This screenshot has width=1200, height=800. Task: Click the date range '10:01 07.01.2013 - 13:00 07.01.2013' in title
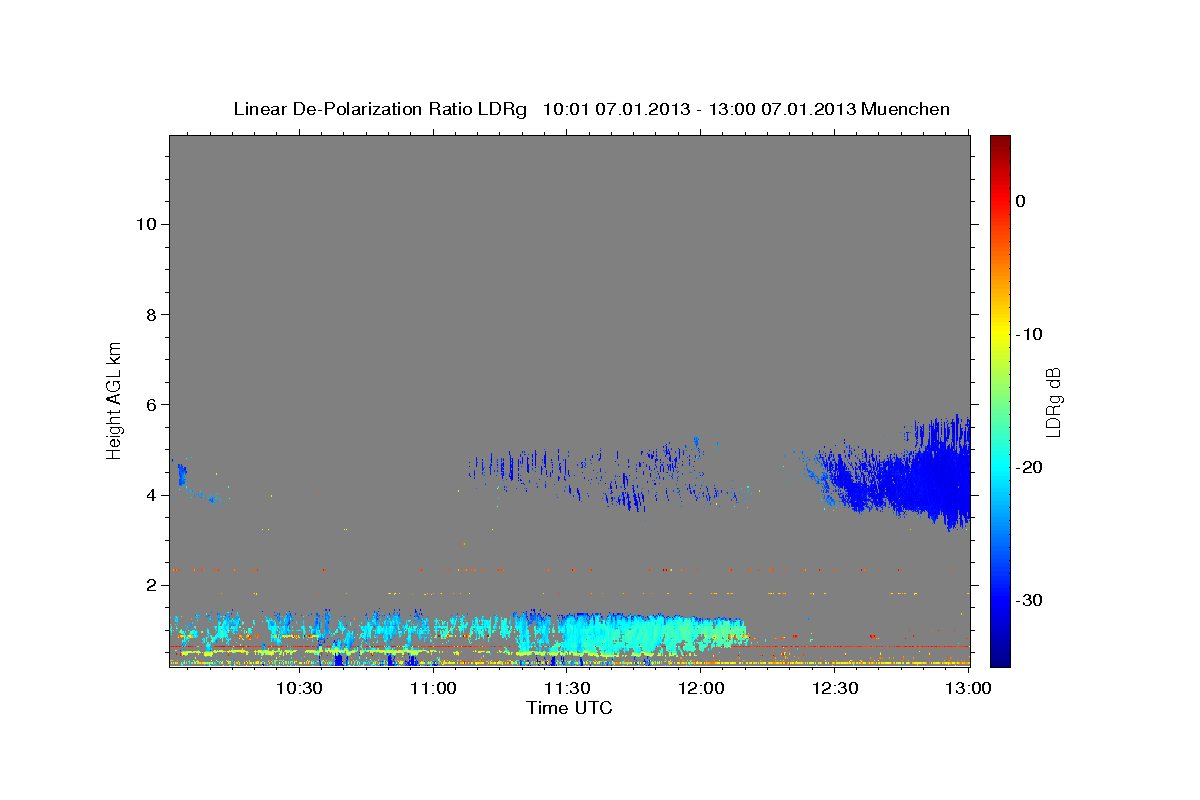pyautogui.click(x=699, y=109)
